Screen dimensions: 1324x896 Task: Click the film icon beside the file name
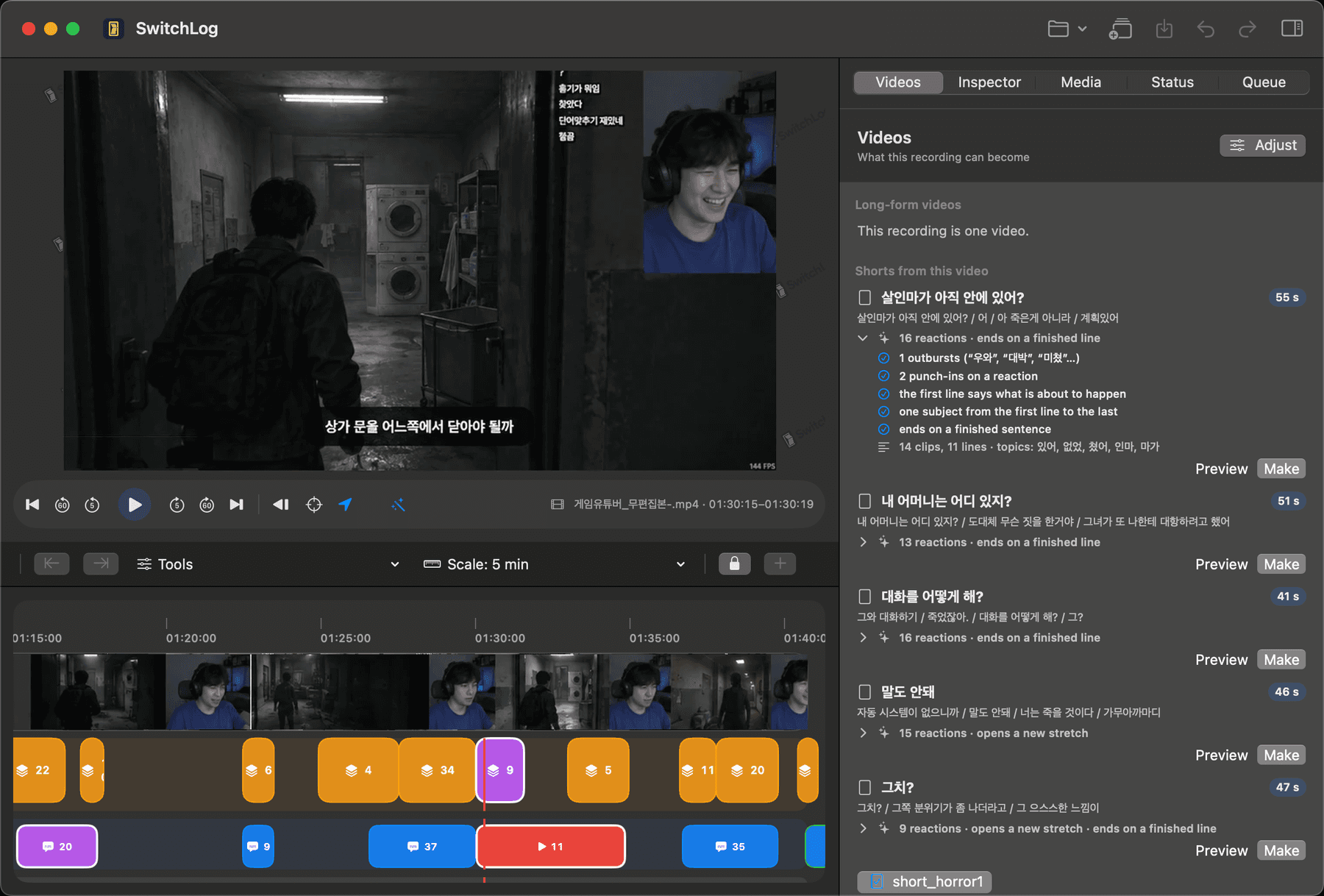558,505
